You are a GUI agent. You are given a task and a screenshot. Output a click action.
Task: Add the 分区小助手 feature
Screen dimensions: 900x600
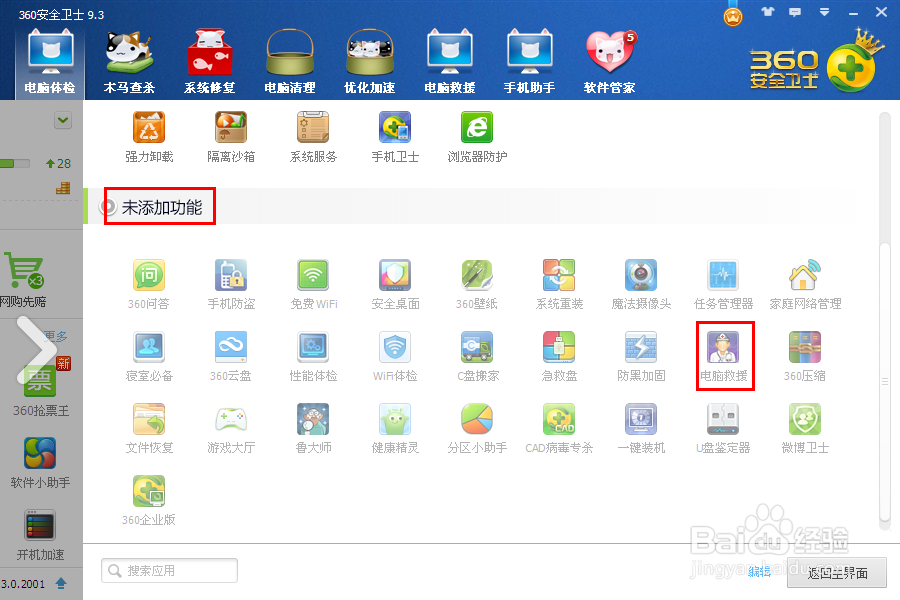[x=477, y=428]
